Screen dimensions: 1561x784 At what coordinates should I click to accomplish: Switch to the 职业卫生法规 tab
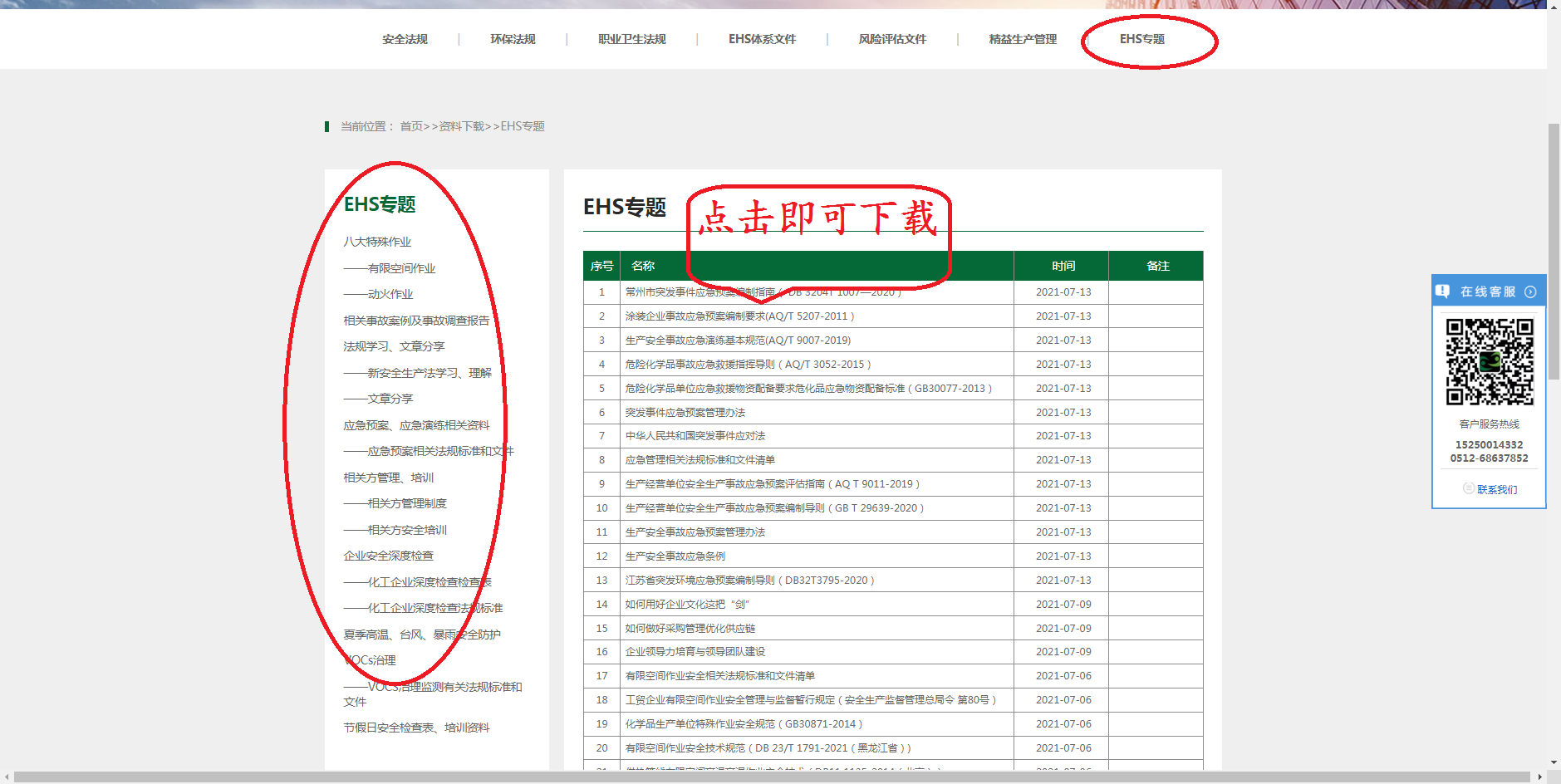coord(631,39)
